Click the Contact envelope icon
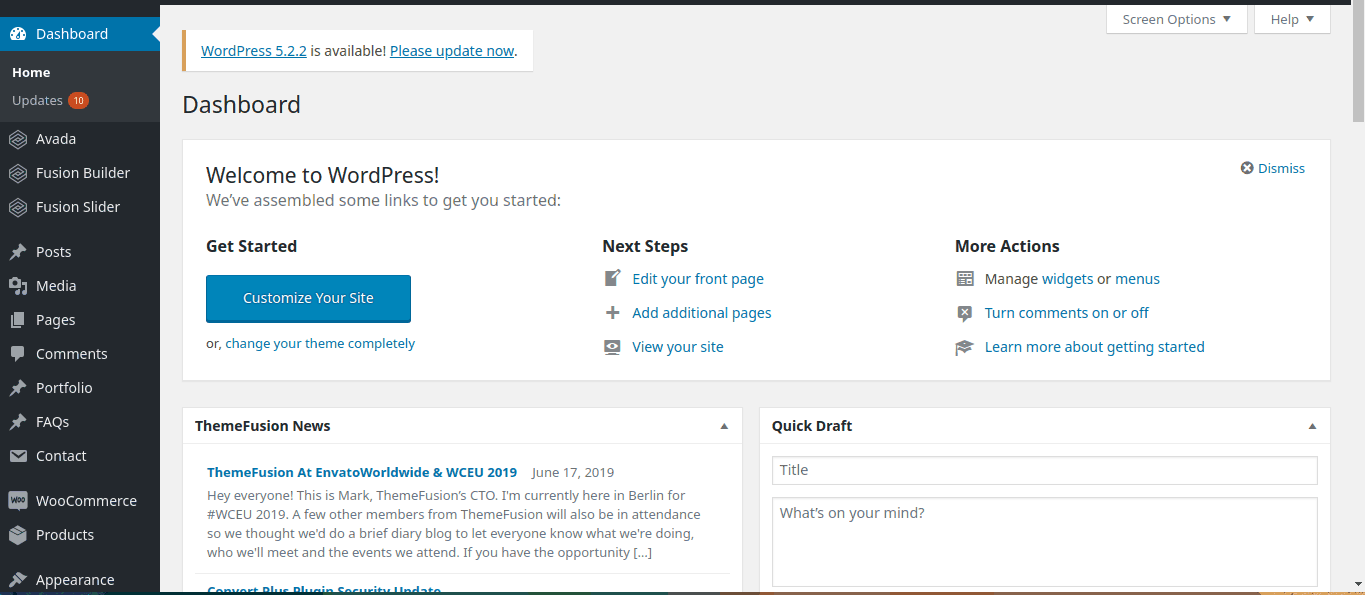Viewport: 1365px width, 595px height. (18, 456)
